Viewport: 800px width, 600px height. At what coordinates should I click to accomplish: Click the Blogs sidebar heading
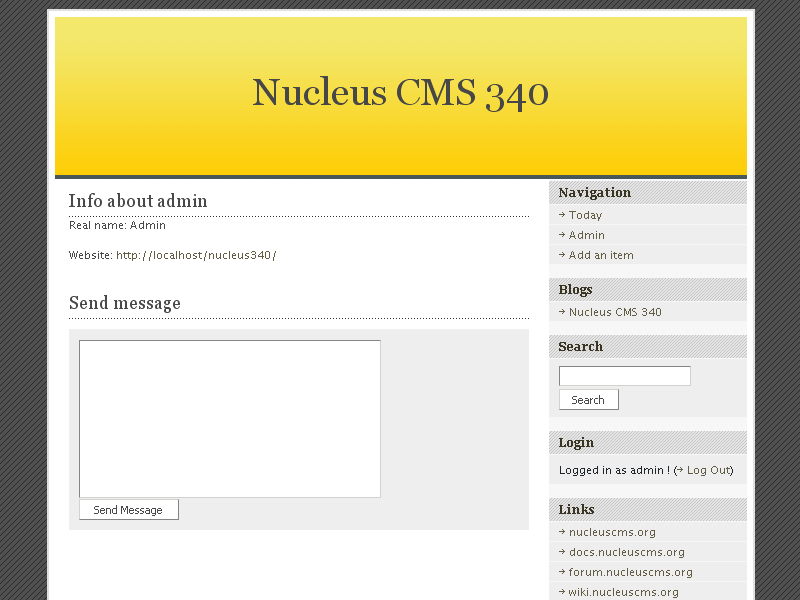(576, 290)
